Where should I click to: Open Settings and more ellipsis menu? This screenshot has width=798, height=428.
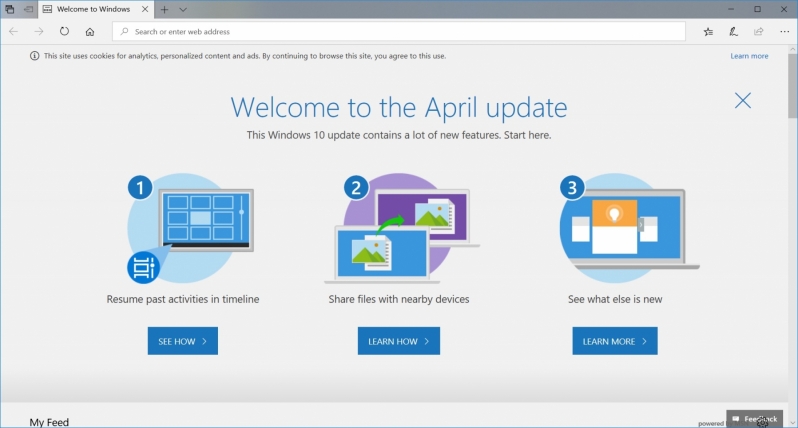click(784, 32)
